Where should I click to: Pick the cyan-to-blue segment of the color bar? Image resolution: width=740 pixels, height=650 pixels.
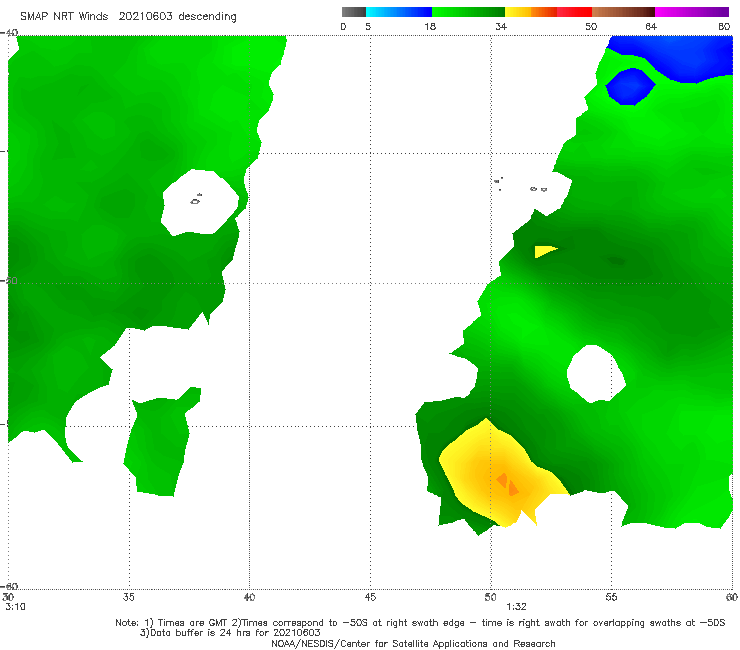399,12
